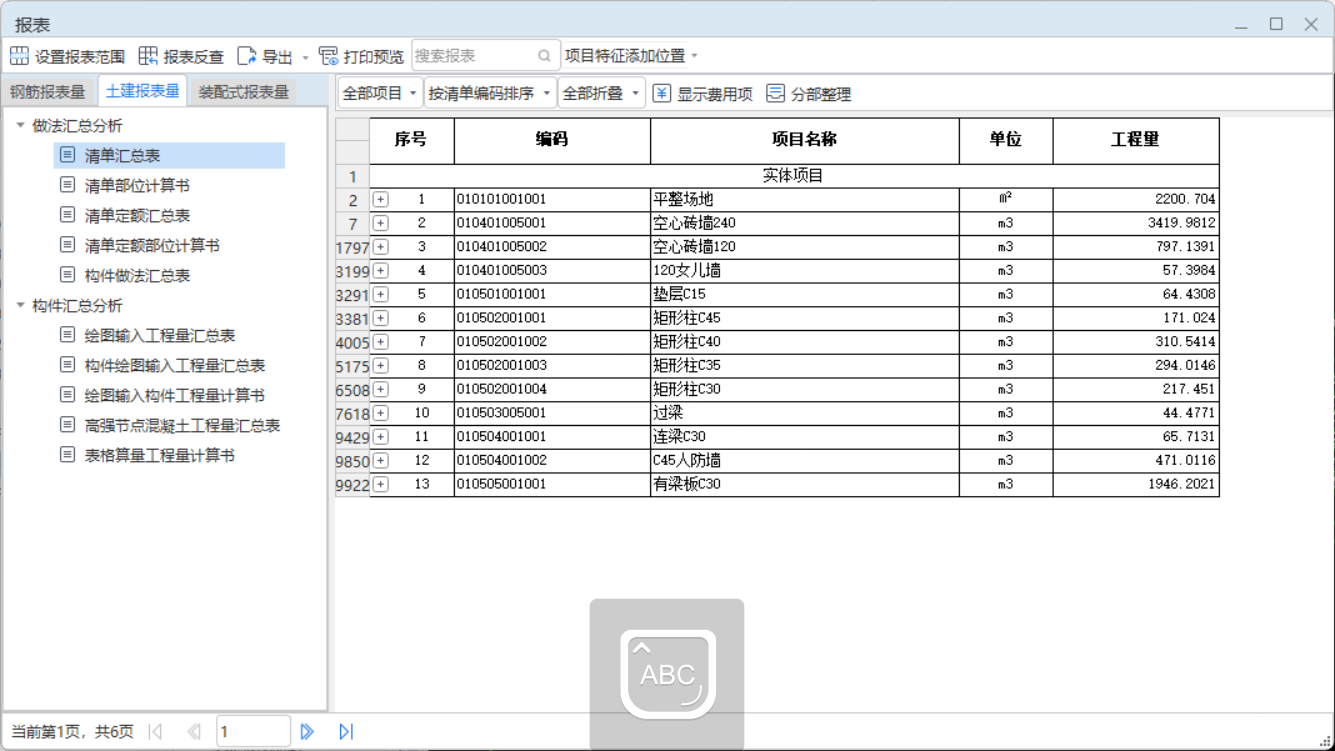Click the 分部整理 button label
1335x751 pixels.
pyautogui.click(x=821, y=94)
